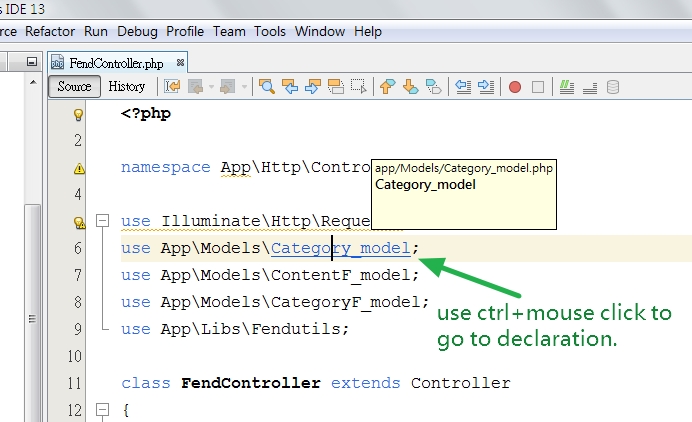Click the left panel vertical scrollbar thumb

32,313
